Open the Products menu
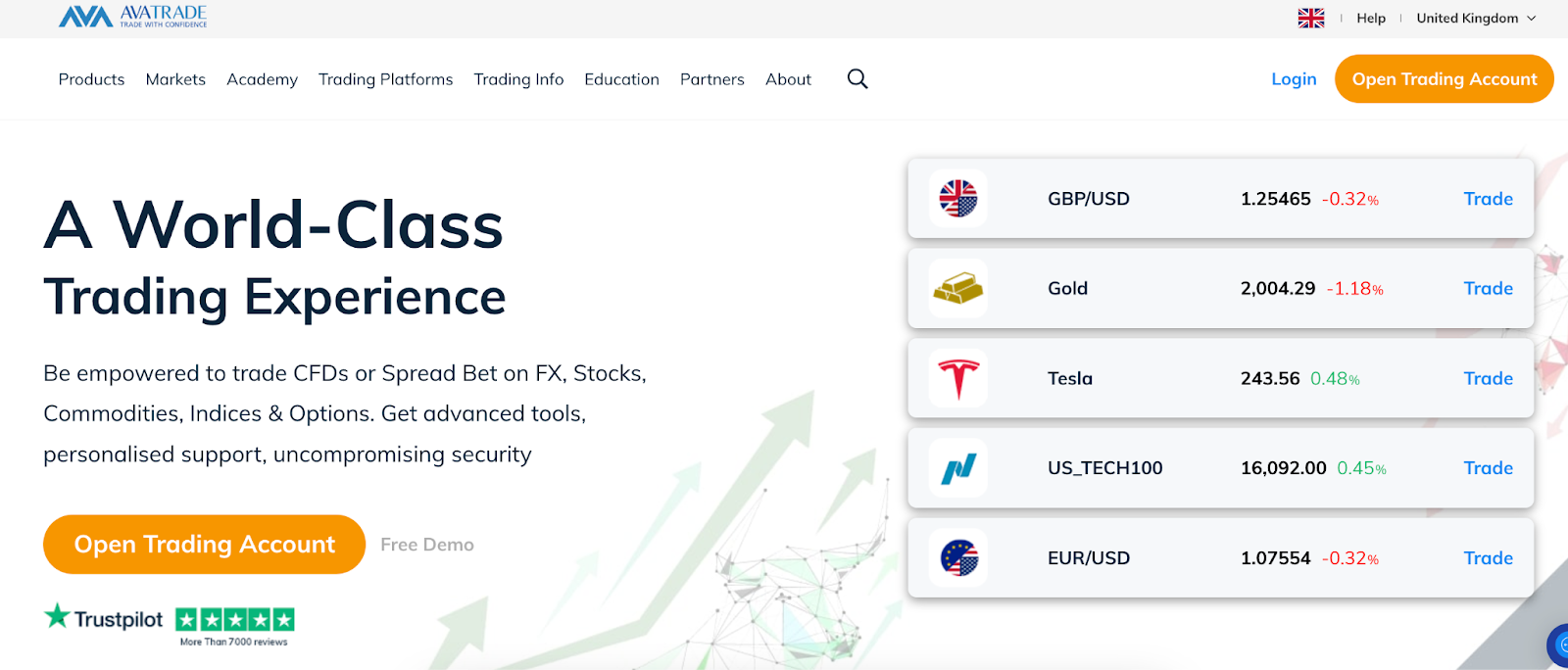Screen dimensions: 1568x670 click(x=91, y=79)
